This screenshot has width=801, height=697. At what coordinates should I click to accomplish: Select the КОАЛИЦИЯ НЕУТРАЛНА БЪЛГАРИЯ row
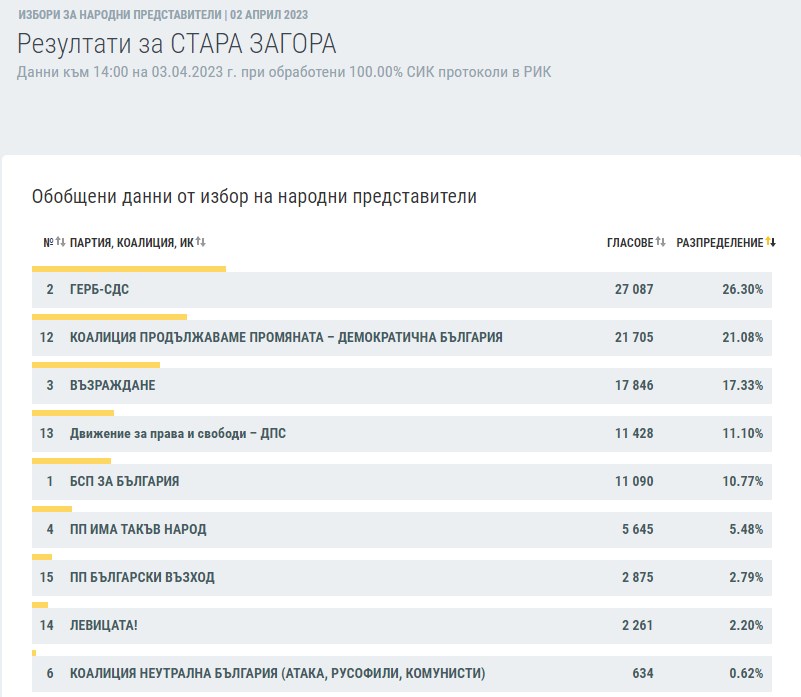[x=278, y=674]
